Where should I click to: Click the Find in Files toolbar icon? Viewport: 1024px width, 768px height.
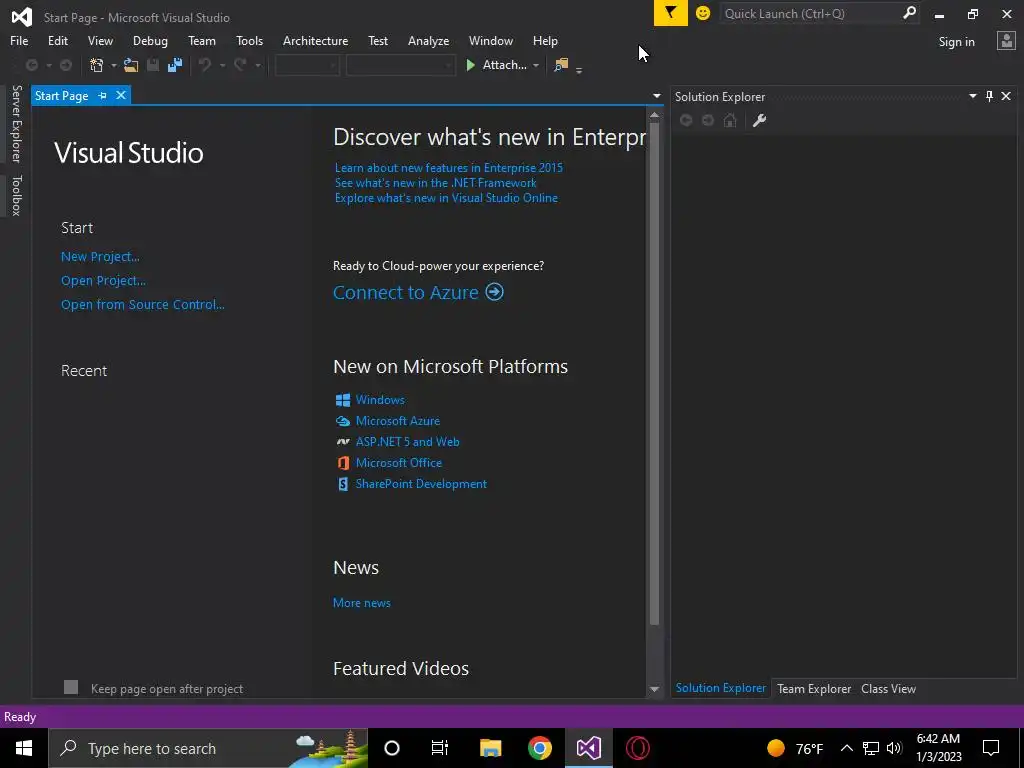click(x=561, y=65)
